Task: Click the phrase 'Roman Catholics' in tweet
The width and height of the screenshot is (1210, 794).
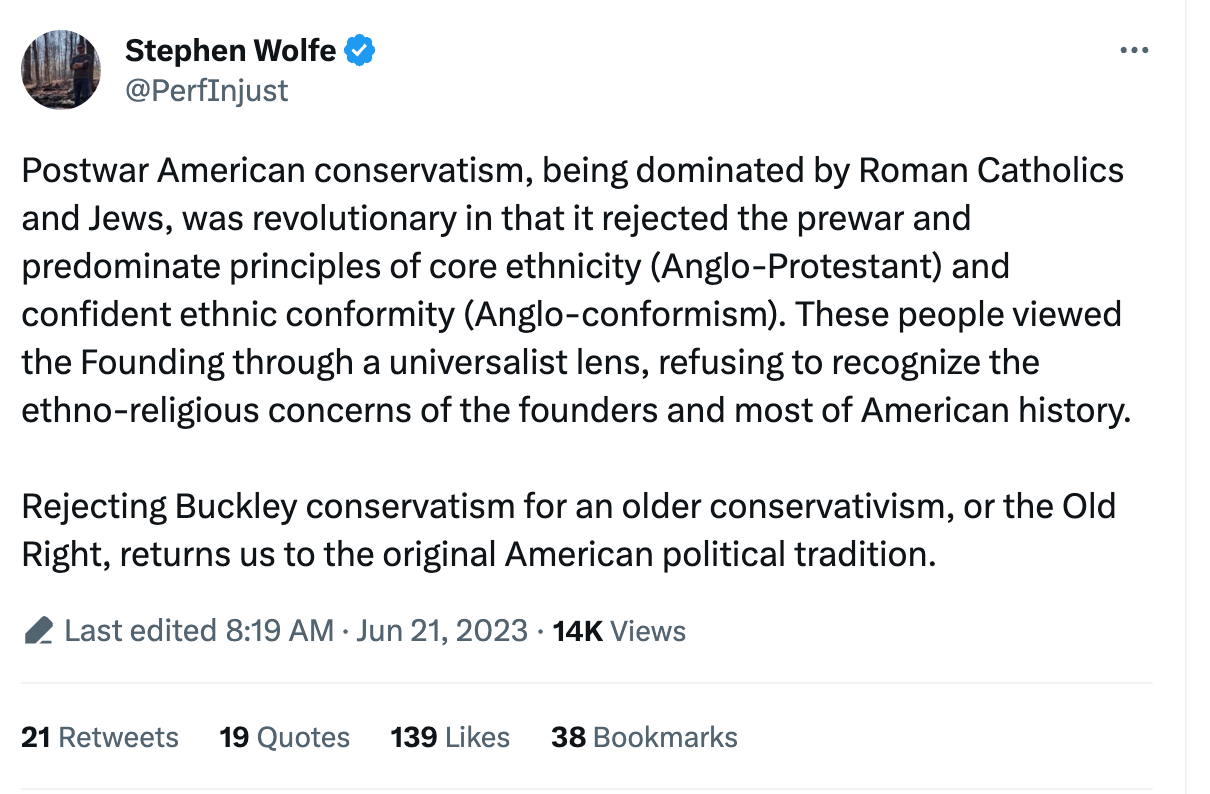Action: (x=991, y=171)
